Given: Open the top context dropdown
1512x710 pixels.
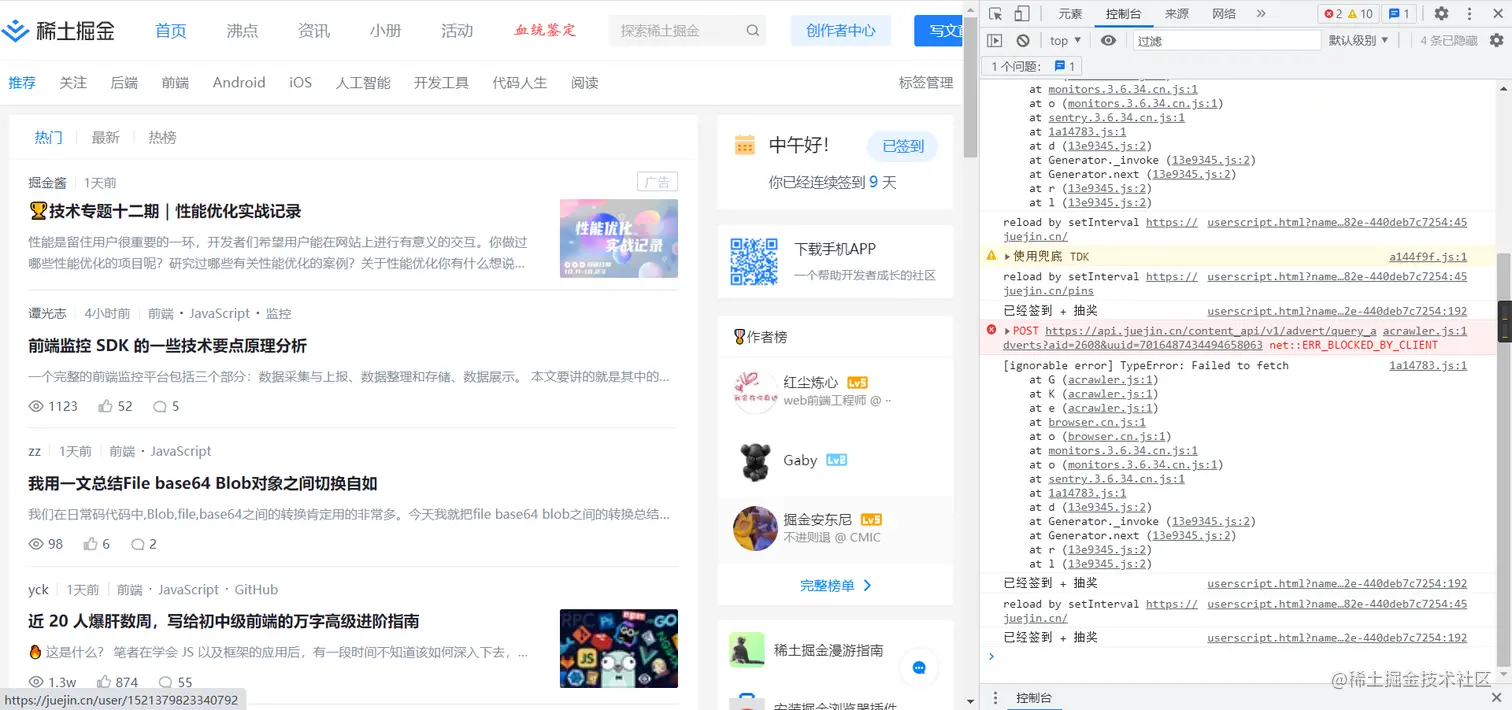Looking at the screenshot, I should point(1066,41).
